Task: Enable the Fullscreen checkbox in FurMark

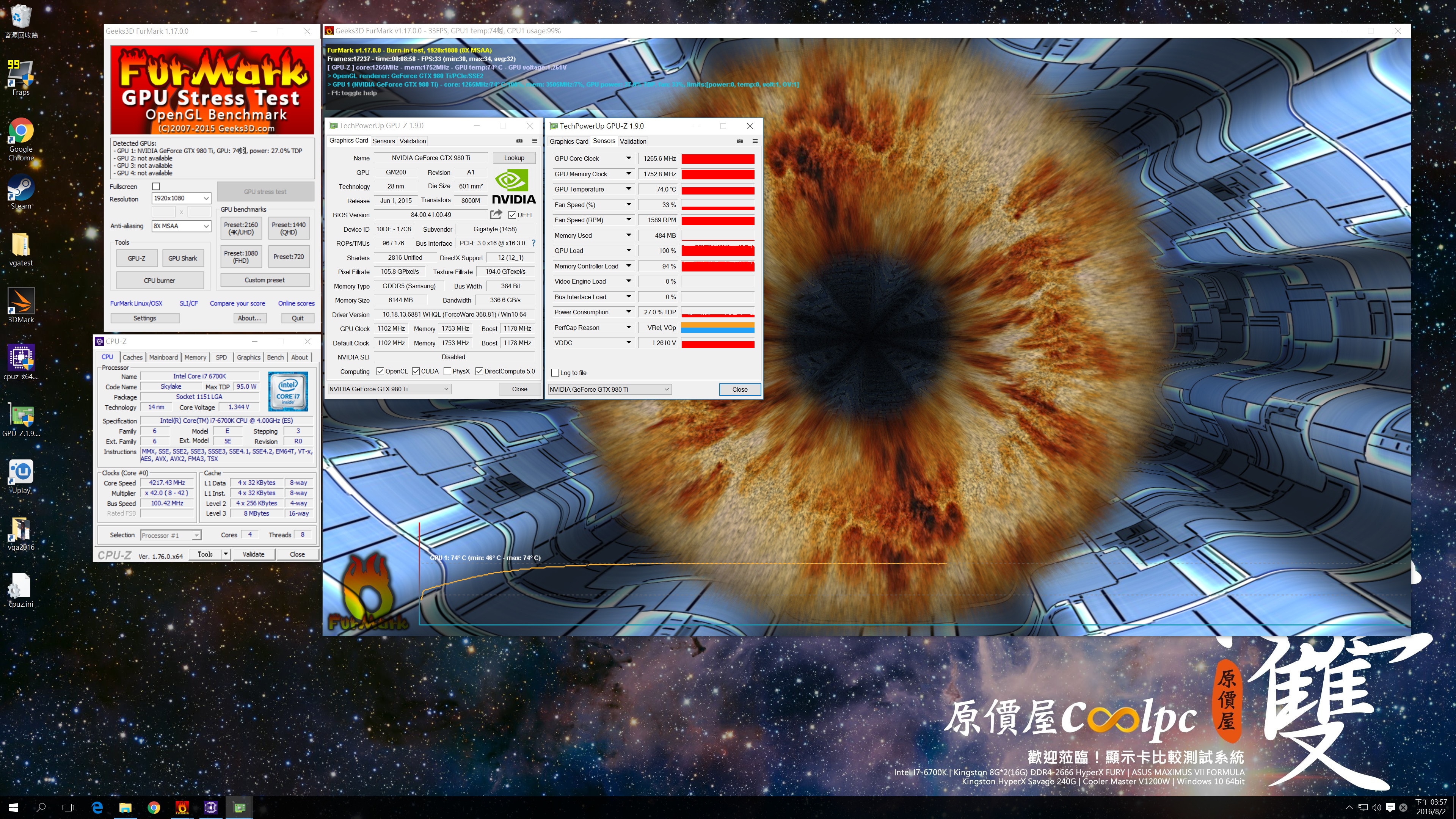Action: pyautogui.click(x=156, y=187)
